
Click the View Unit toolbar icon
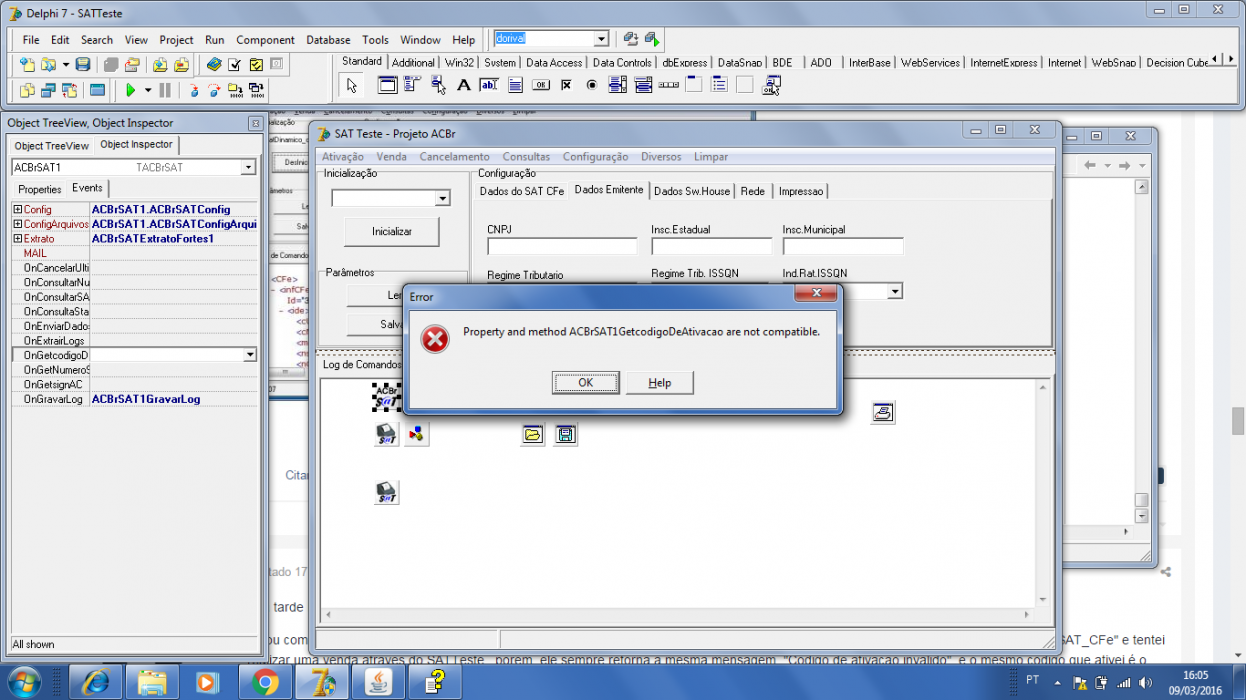27,90
